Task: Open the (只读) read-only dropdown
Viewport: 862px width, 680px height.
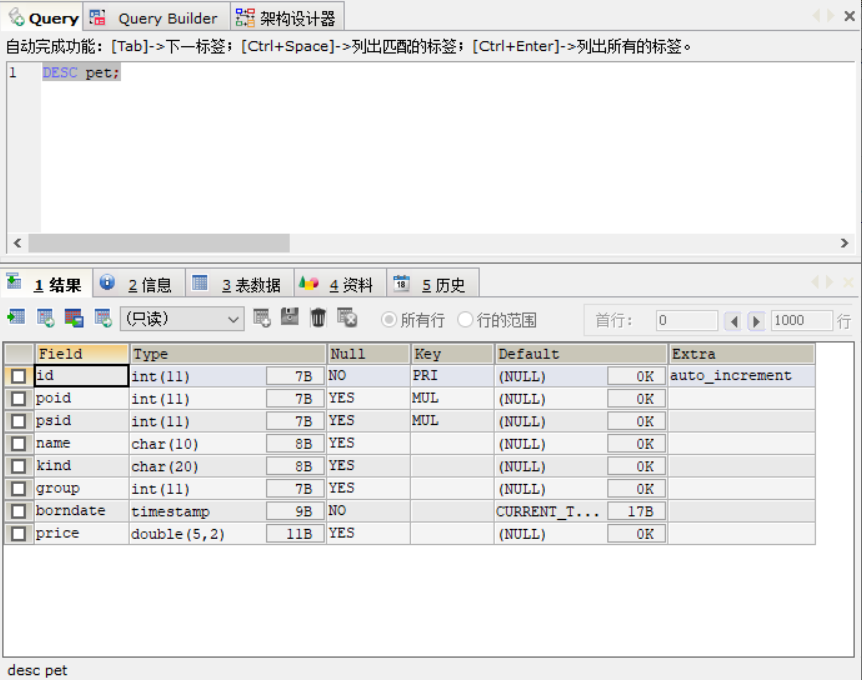Action: click(182, 319)
